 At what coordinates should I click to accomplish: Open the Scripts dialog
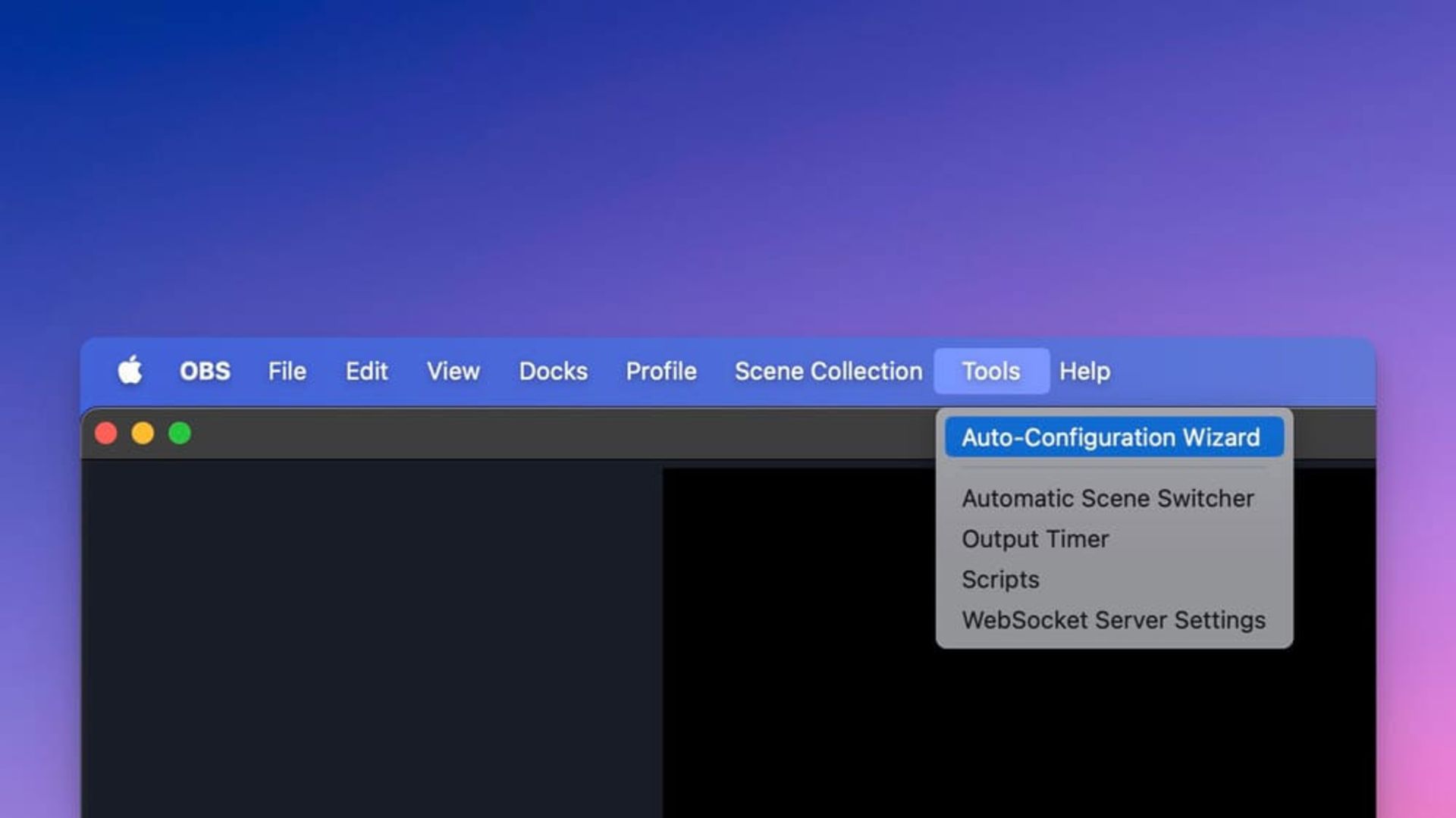point(1114,580)
